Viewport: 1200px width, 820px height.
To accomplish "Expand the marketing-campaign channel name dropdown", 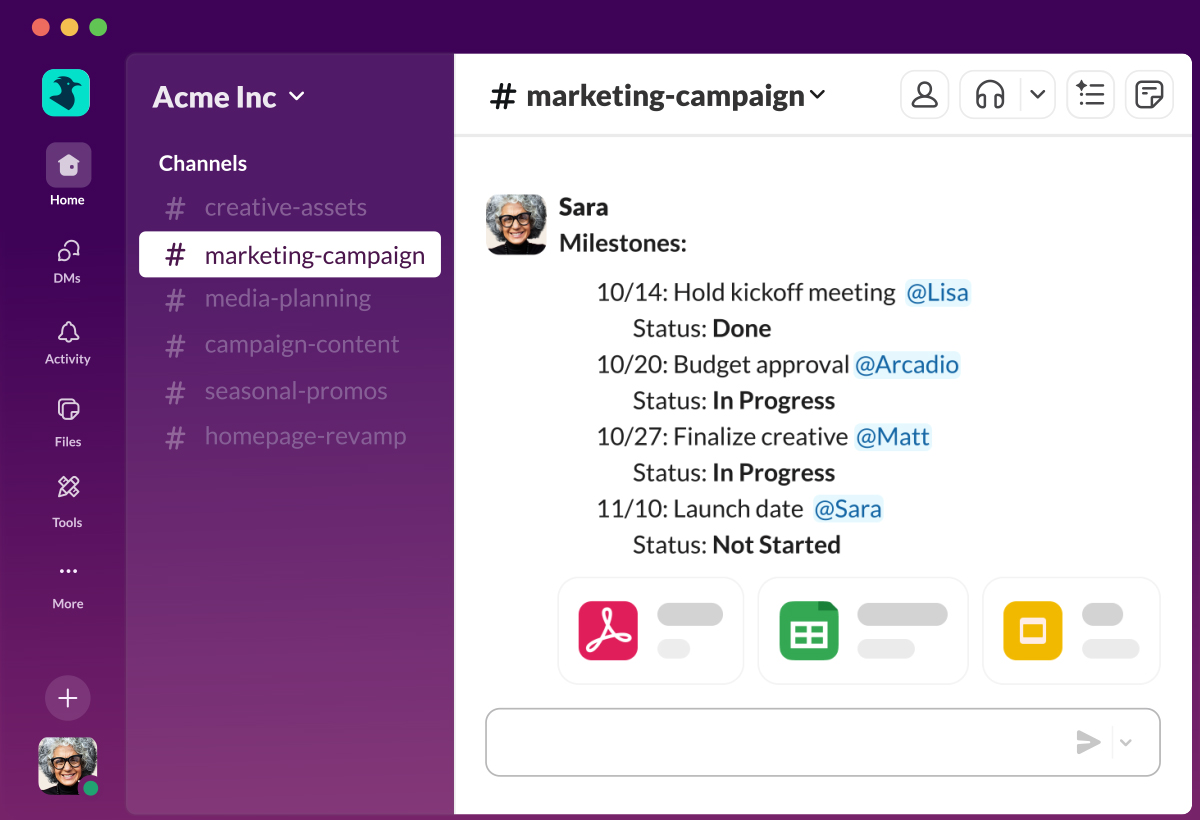I will (x=817, y=95).
